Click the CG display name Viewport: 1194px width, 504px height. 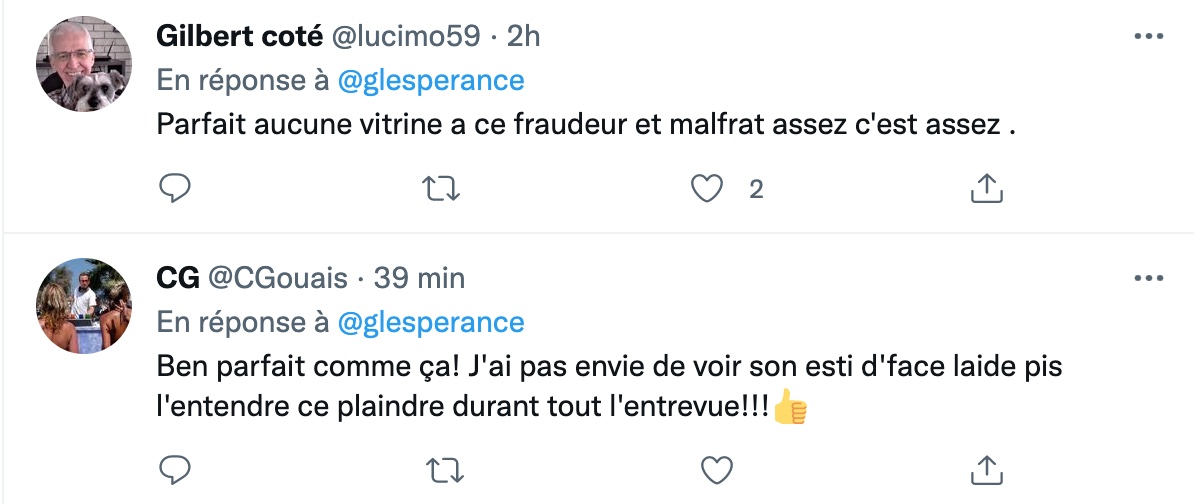click(x=178, y=277)
